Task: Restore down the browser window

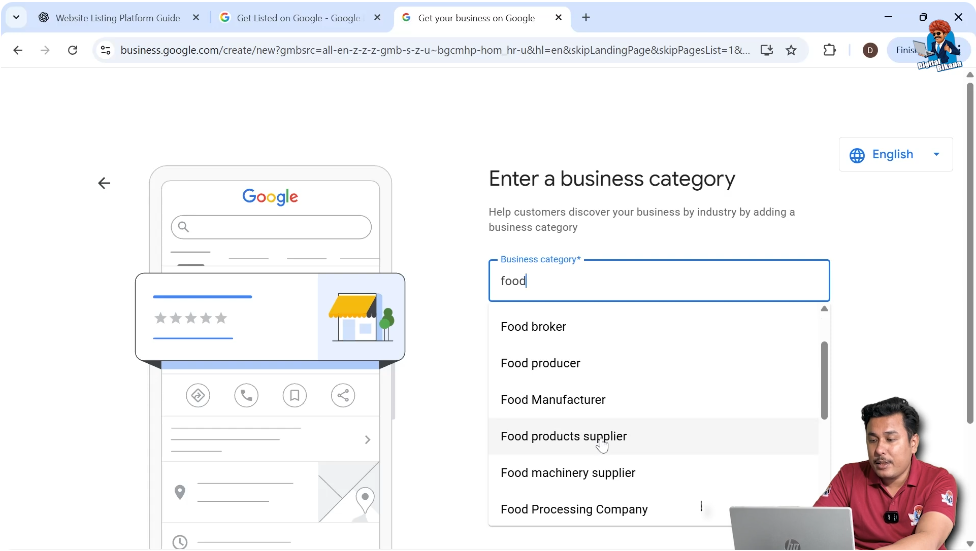Action: pyautogui.click(x=923, y=17)
